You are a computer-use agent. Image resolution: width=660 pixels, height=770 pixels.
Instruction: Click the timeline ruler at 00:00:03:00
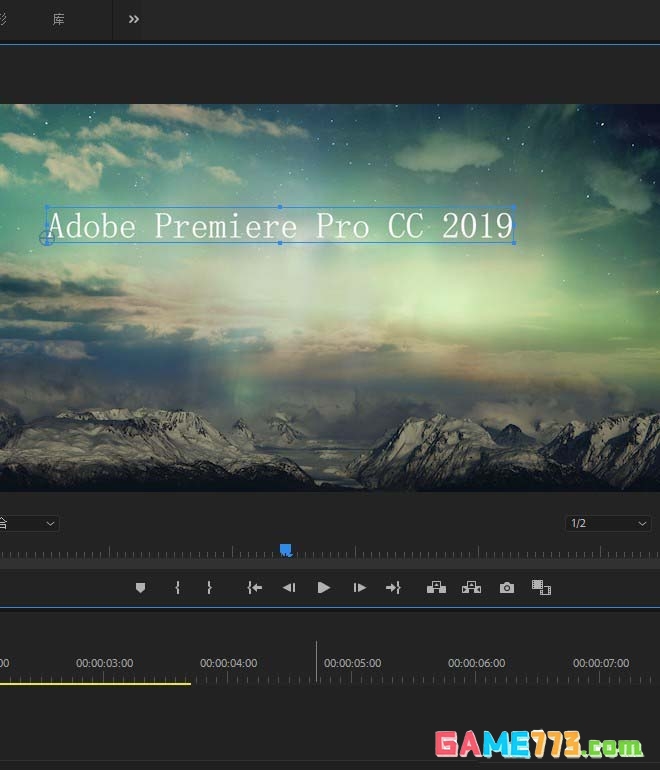tap(104, 663)
